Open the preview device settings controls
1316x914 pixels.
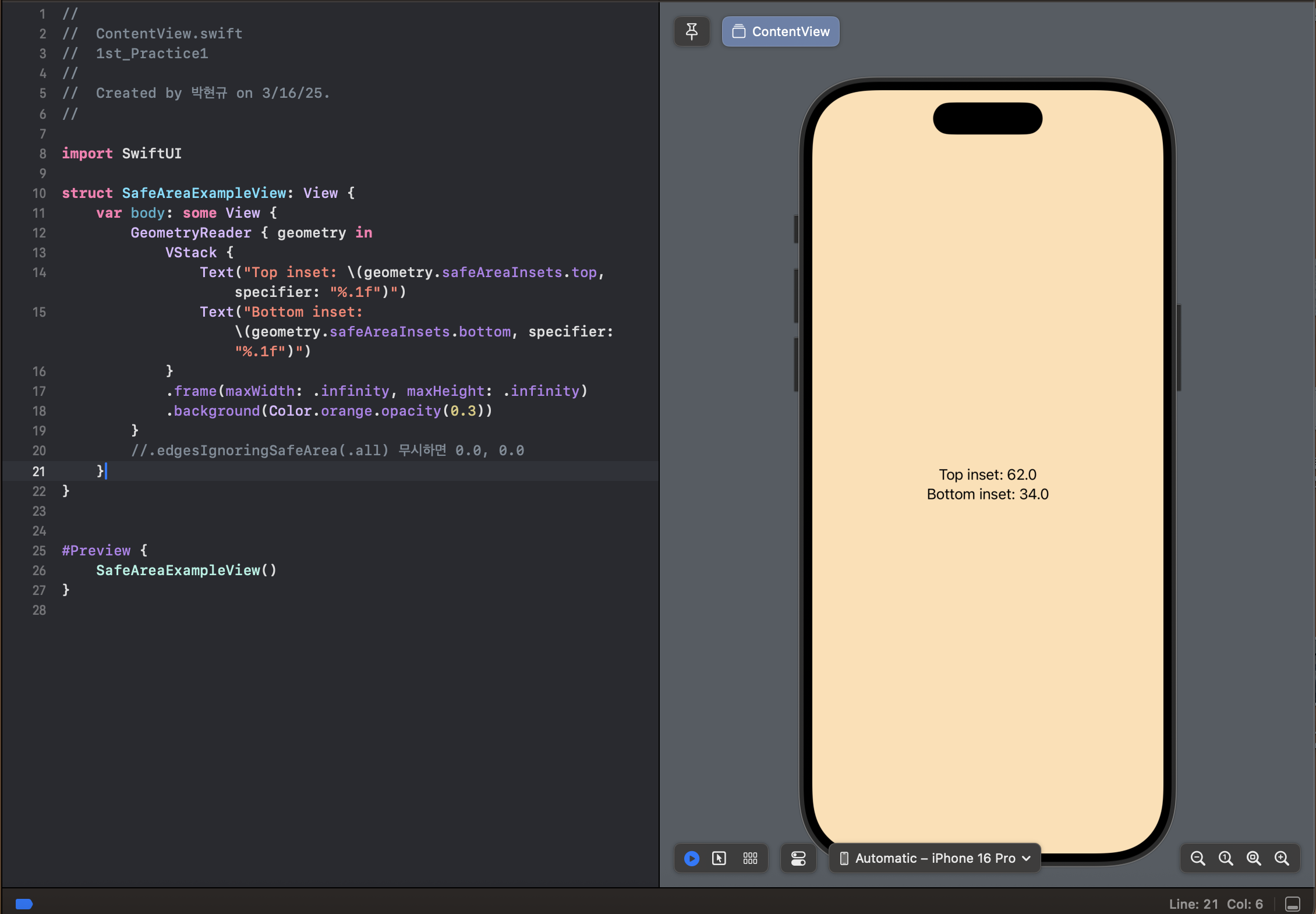[x=798, y=858]
